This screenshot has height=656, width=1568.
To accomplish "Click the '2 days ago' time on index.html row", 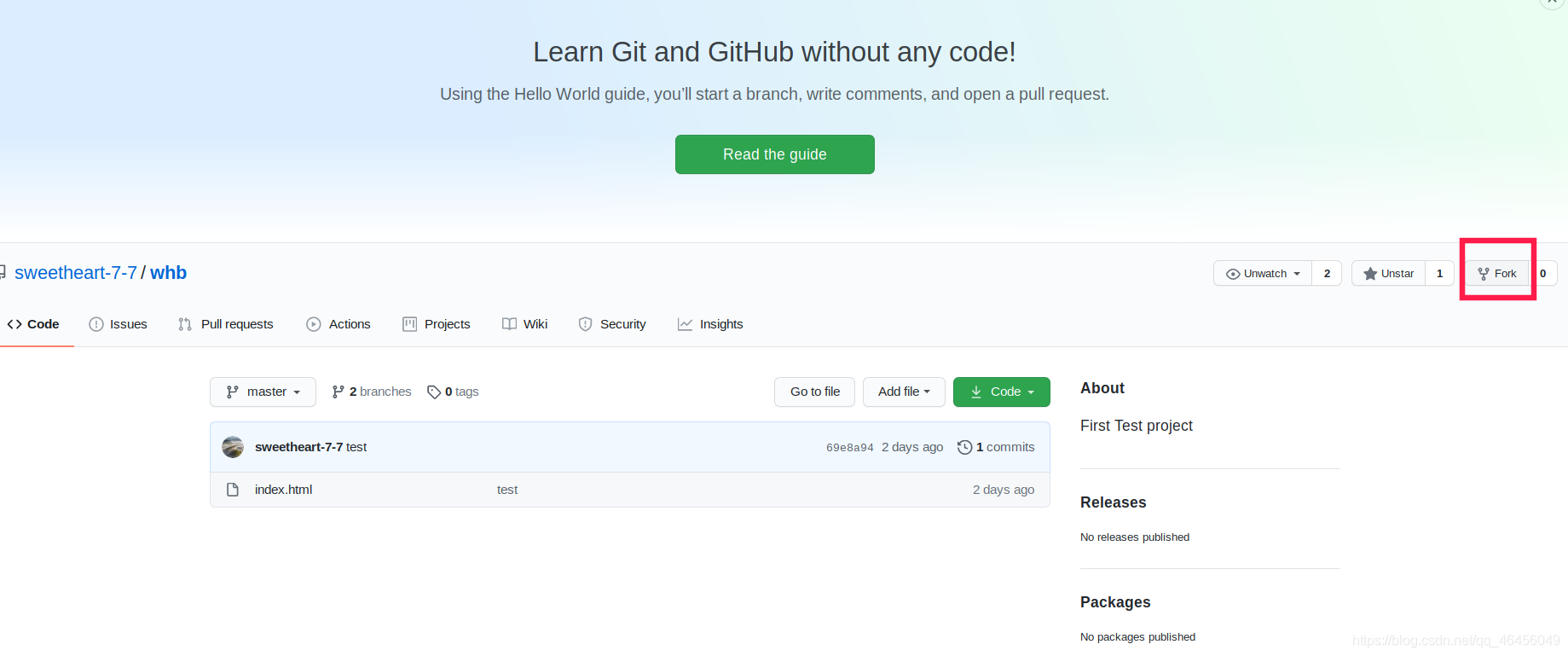I will coord(1004,490).
